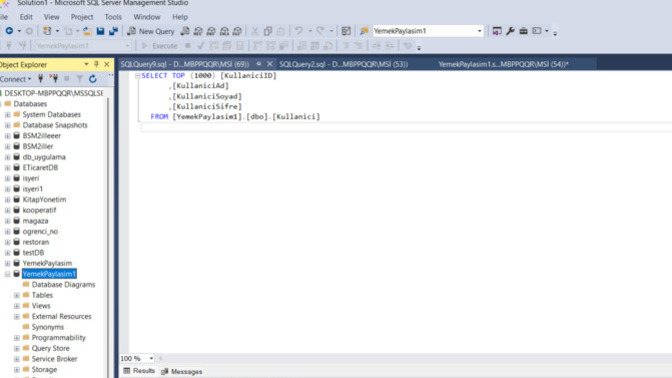Select the kooperatif database

(39, 210)
